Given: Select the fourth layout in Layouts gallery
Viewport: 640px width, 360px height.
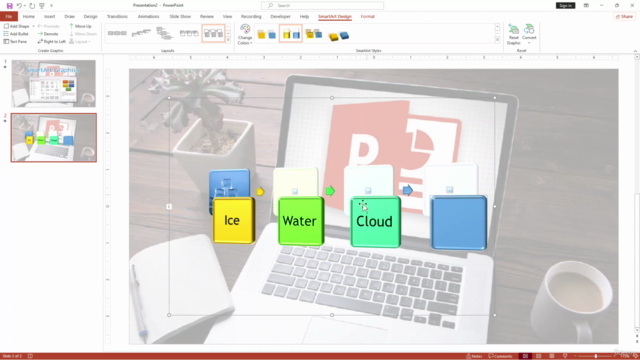Looking at the screenshot, I should [x=189, y=33].
